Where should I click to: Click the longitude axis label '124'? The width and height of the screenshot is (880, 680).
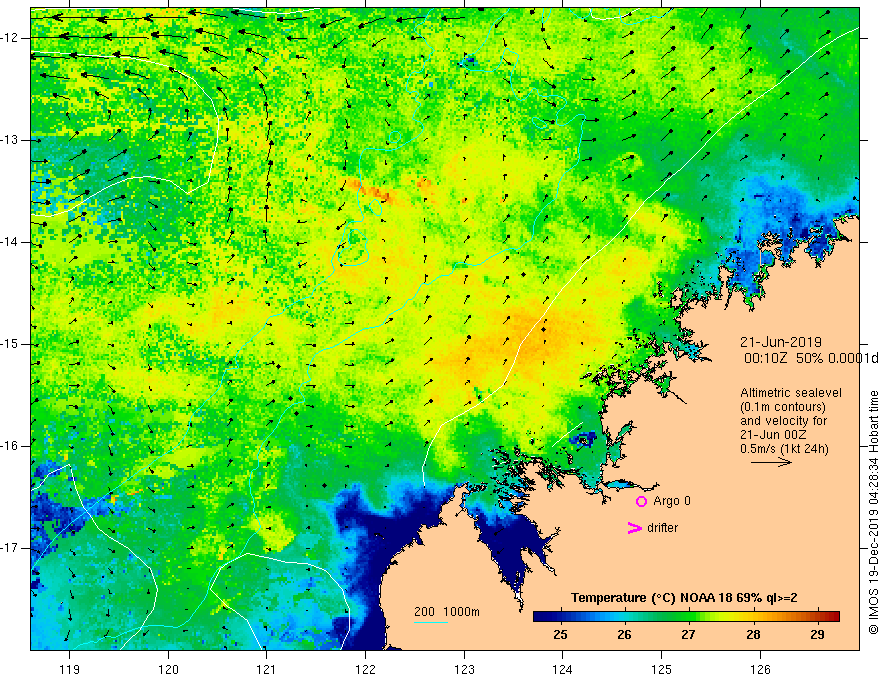point(562,669)
